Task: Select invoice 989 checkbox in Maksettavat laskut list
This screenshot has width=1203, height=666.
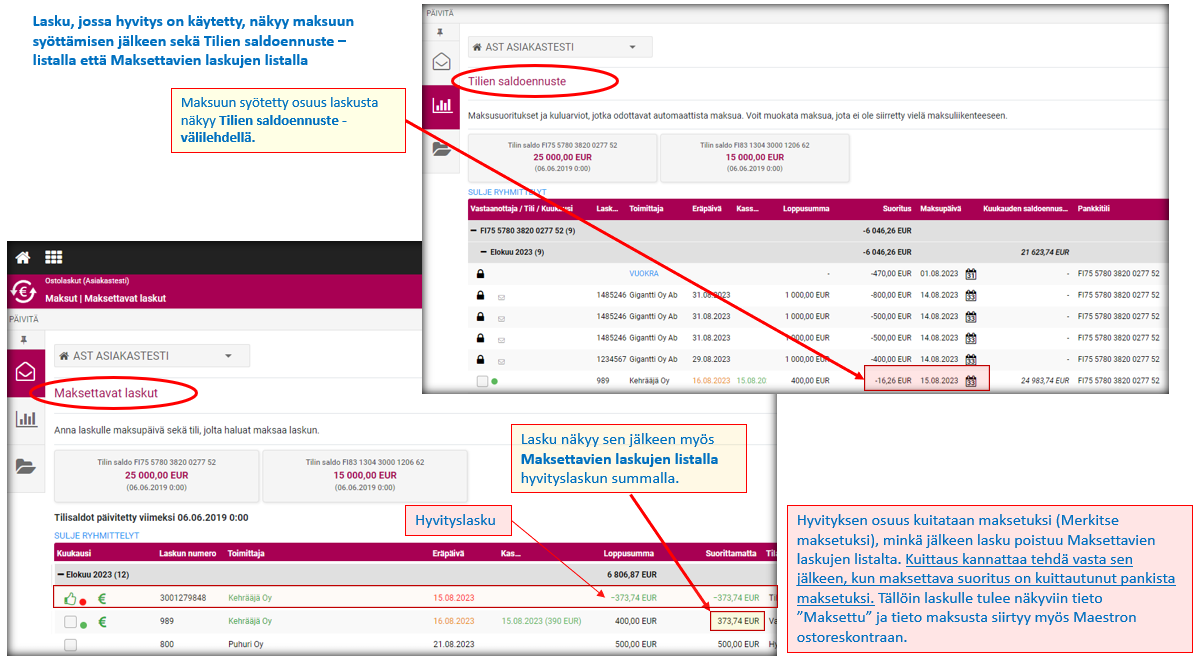Action: click(70, 622)
